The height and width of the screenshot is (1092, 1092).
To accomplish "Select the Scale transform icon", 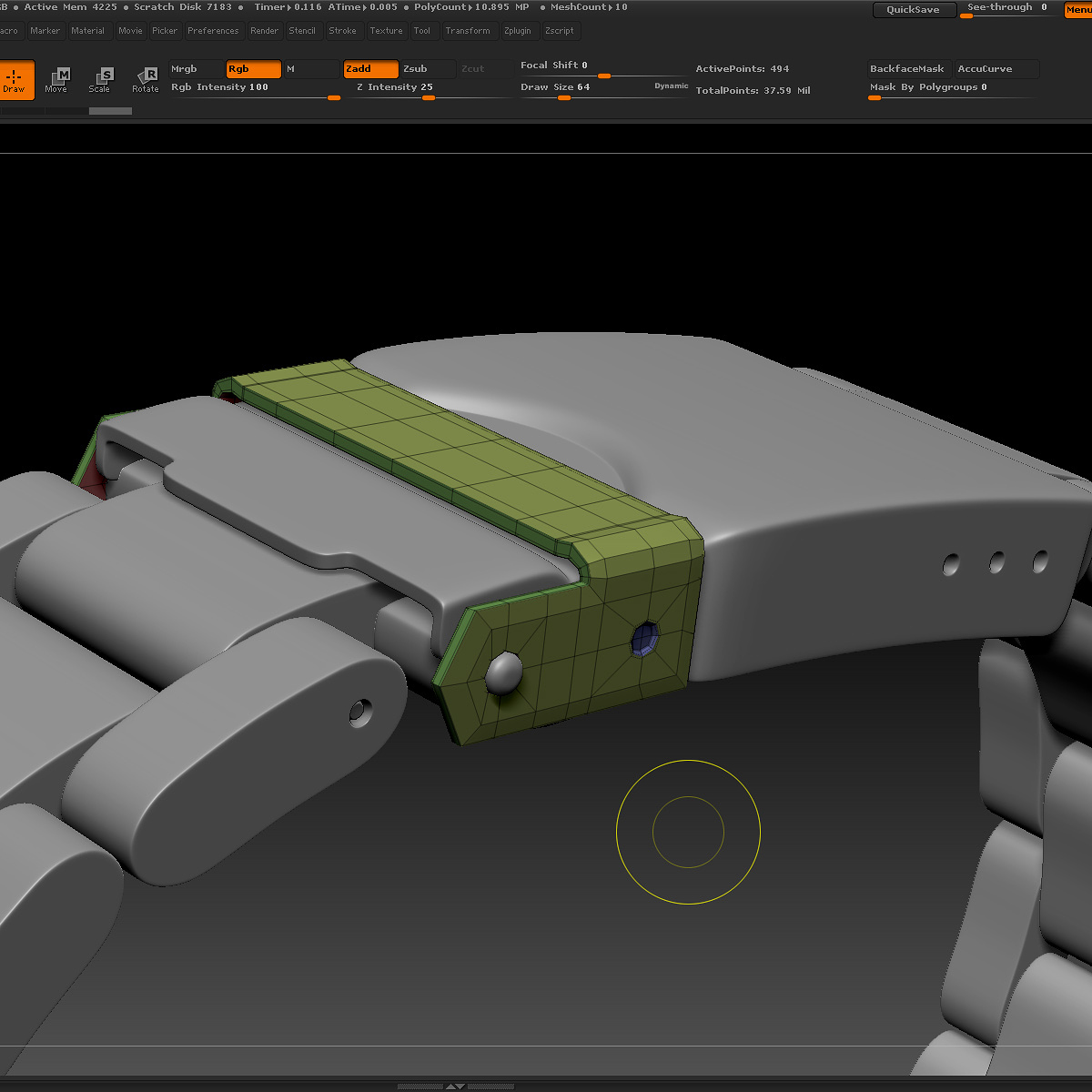I will [x=100, y=80].
